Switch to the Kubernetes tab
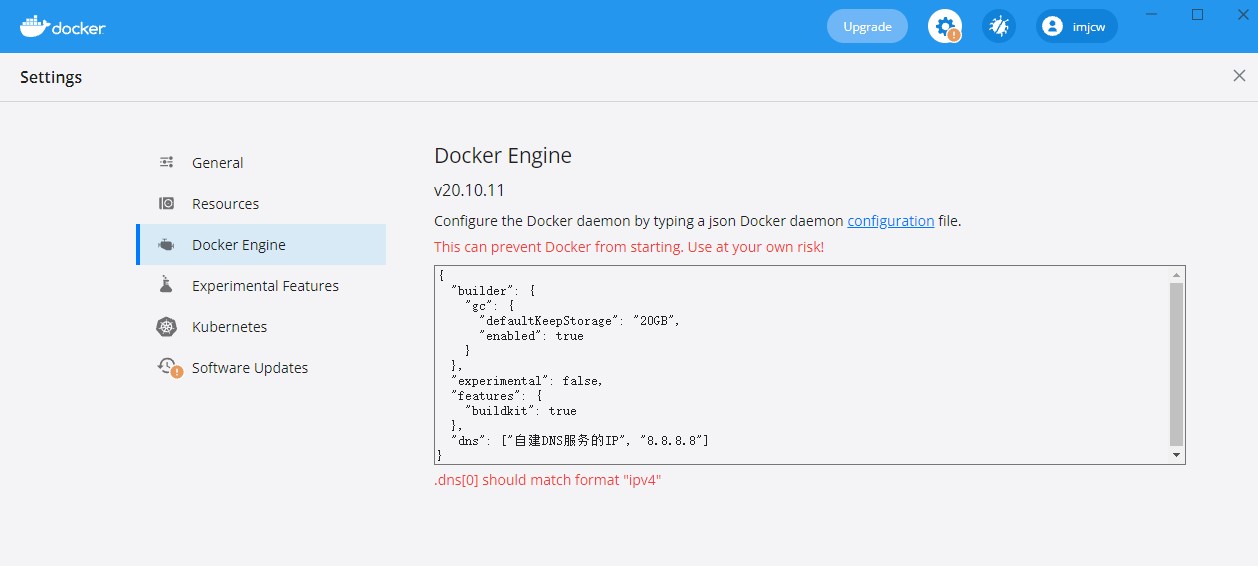This screenshot has width=1258, height=566. click(261, 327)
